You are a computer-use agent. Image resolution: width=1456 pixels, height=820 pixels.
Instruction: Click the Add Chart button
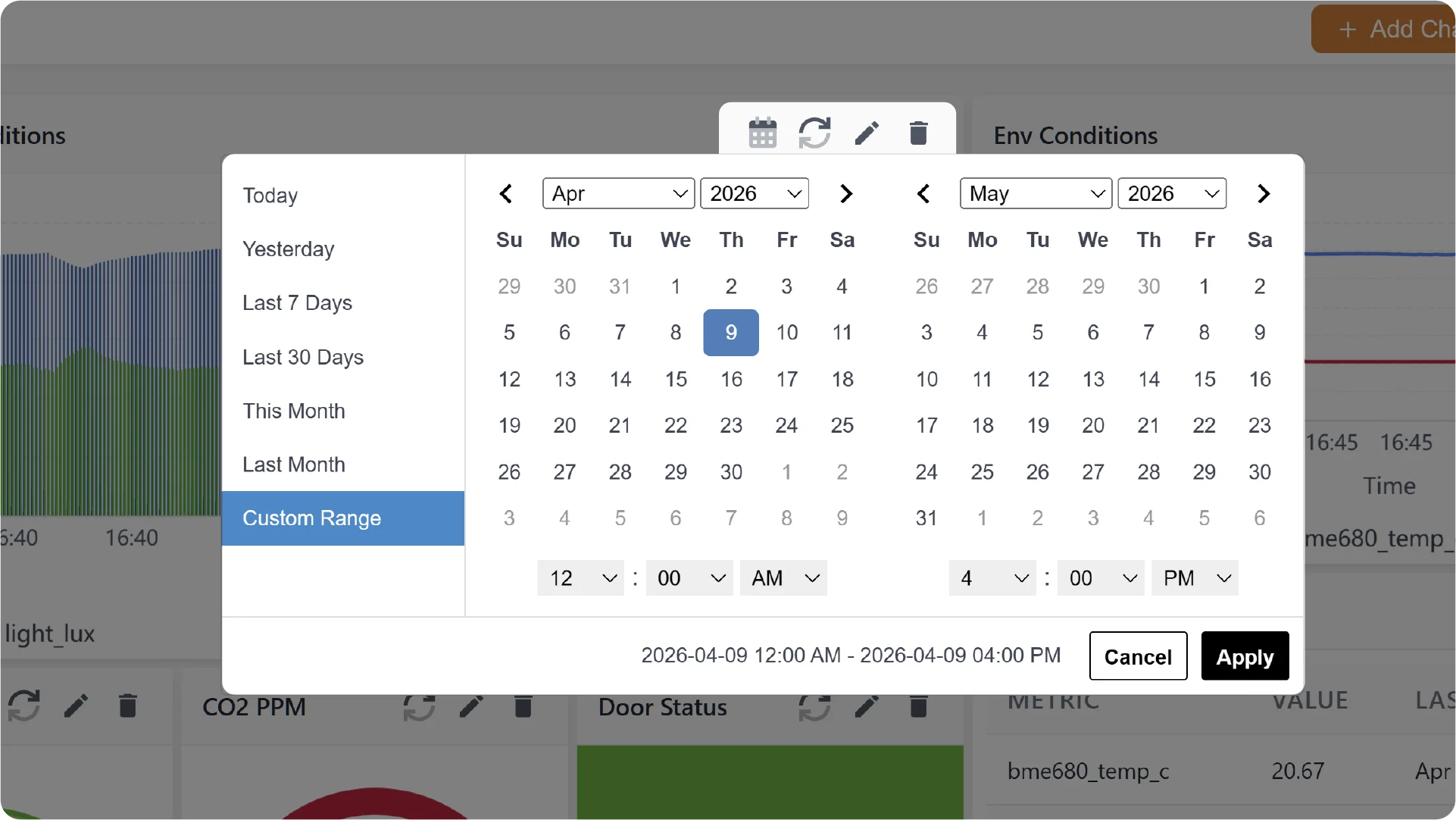coord(1384,30)
